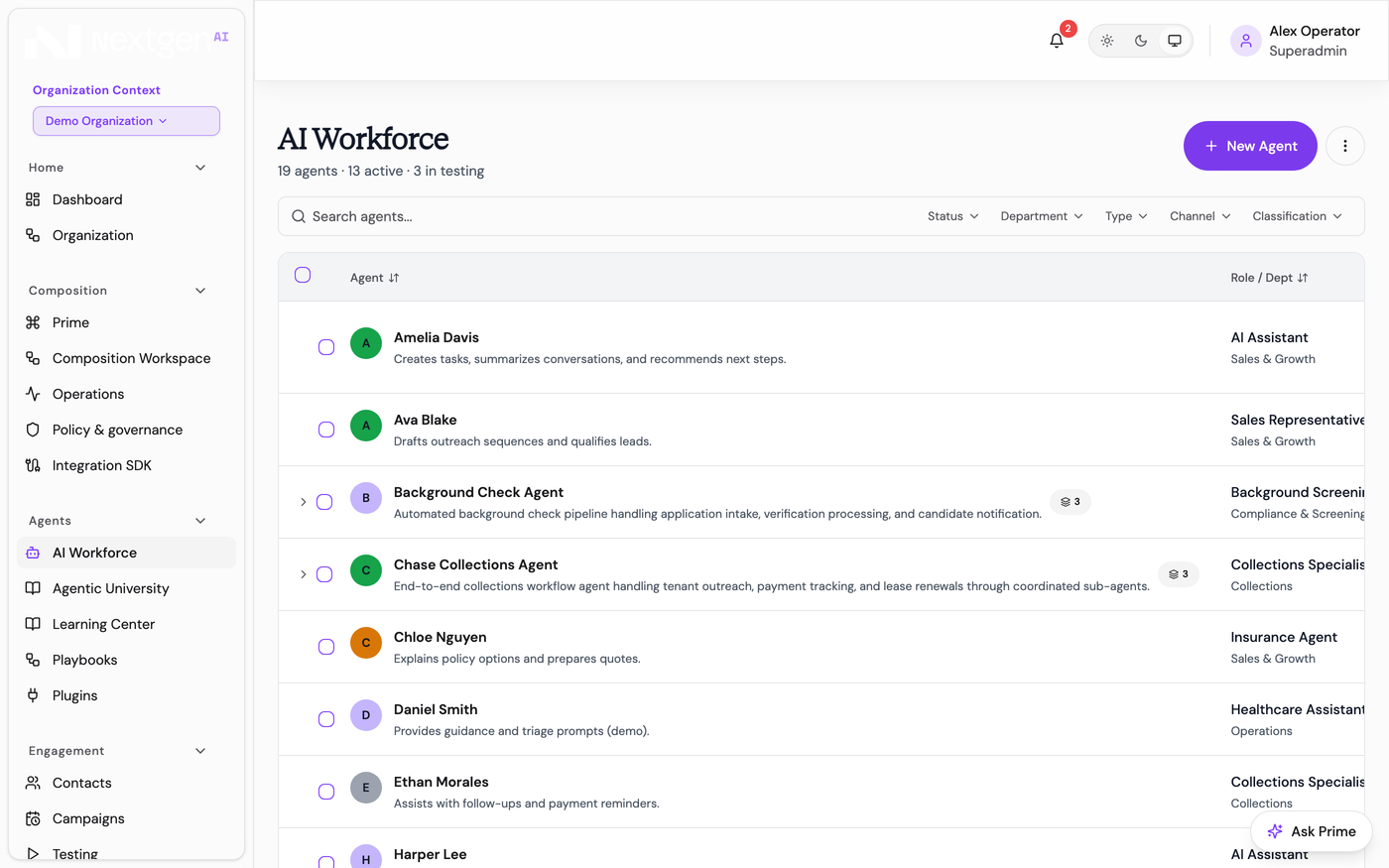Viewport: 1389px width, 868px height.
Task: Create a New Agent
Action: (1250, 146)
